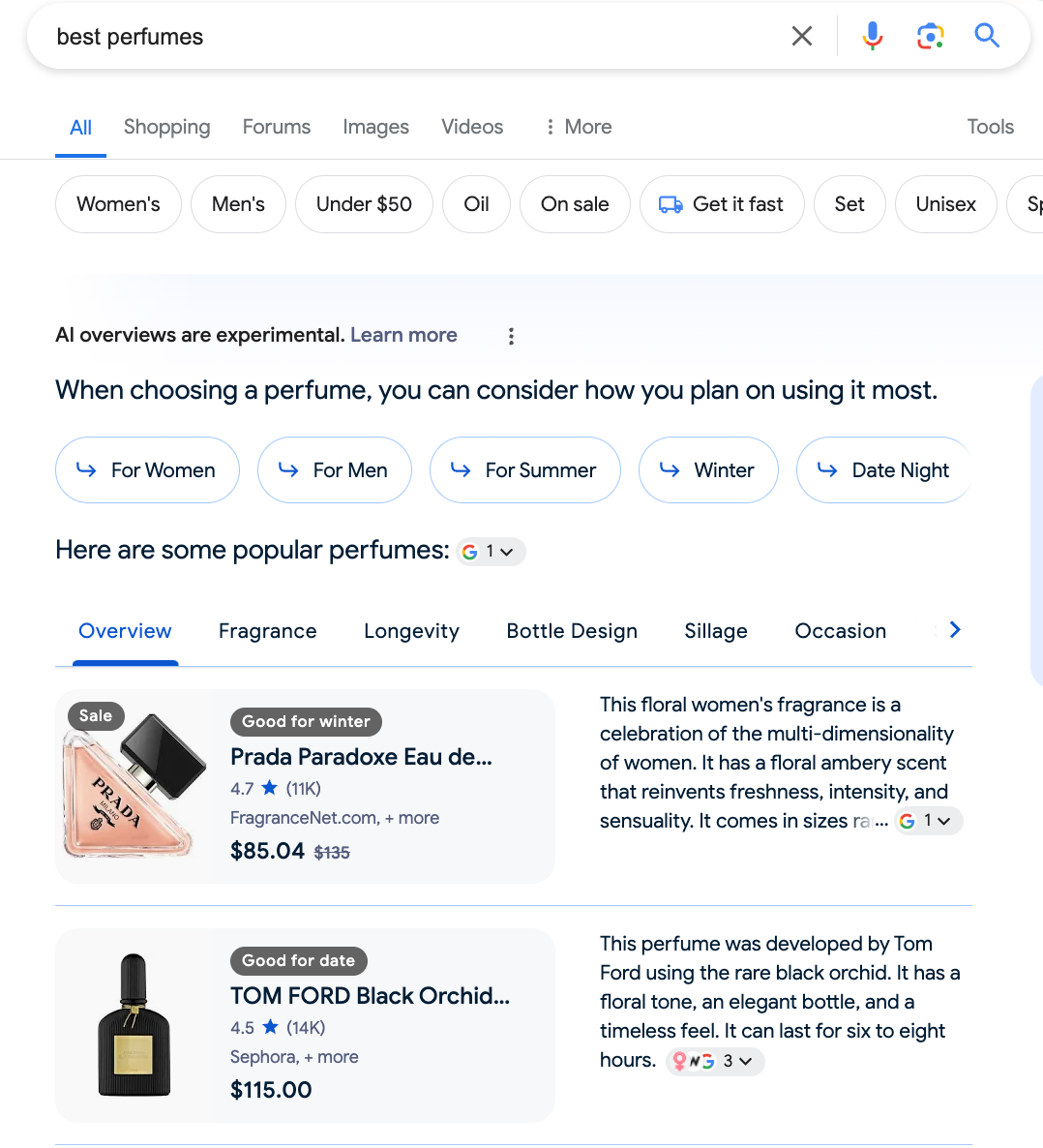Click the Good for date label
This screenshot has width=1043, height=1148.
pos(299,961)
